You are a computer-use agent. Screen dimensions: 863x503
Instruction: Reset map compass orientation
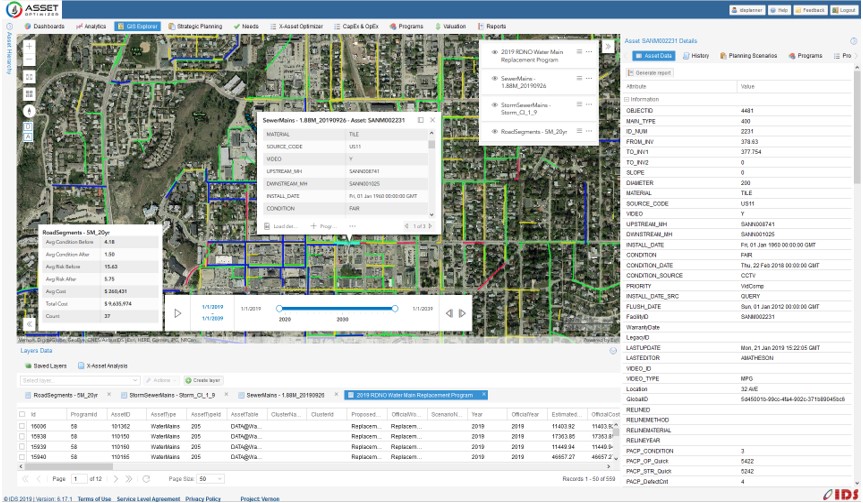pos(28,110)
